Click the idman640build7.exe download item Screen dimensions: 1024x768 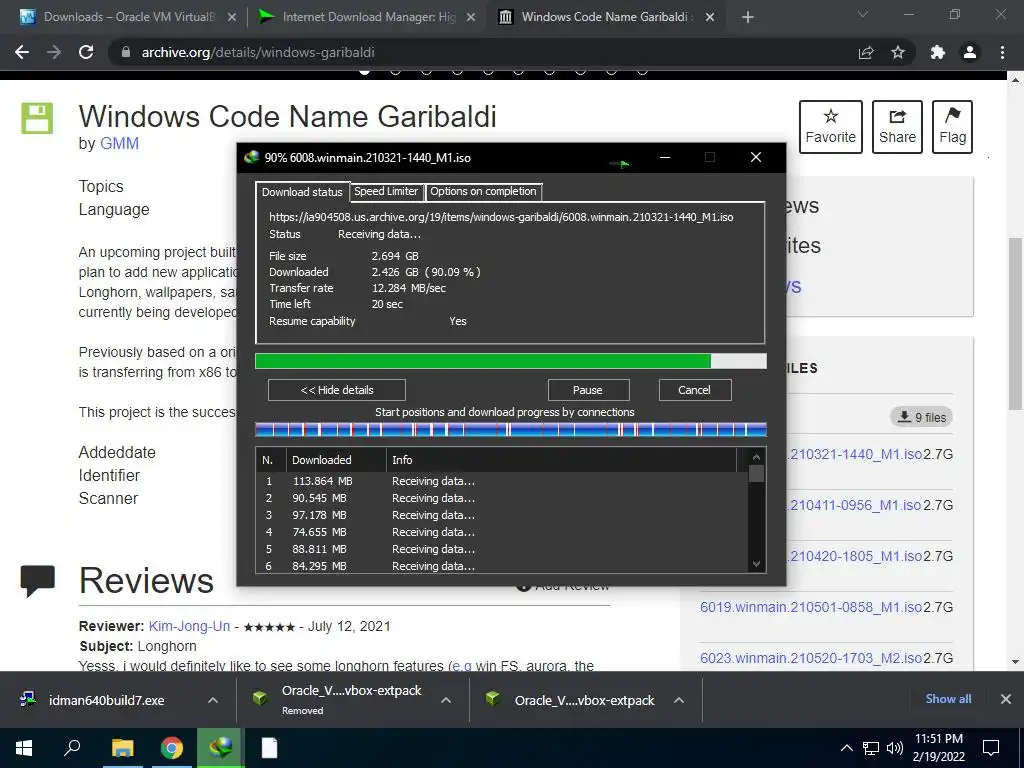[106, 700]
